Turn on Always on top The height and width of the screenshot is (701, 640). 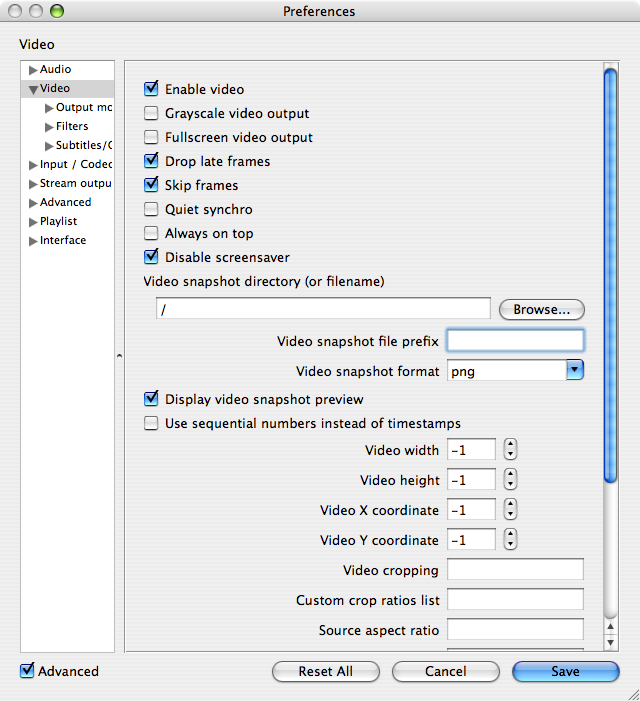pos(151,233)
